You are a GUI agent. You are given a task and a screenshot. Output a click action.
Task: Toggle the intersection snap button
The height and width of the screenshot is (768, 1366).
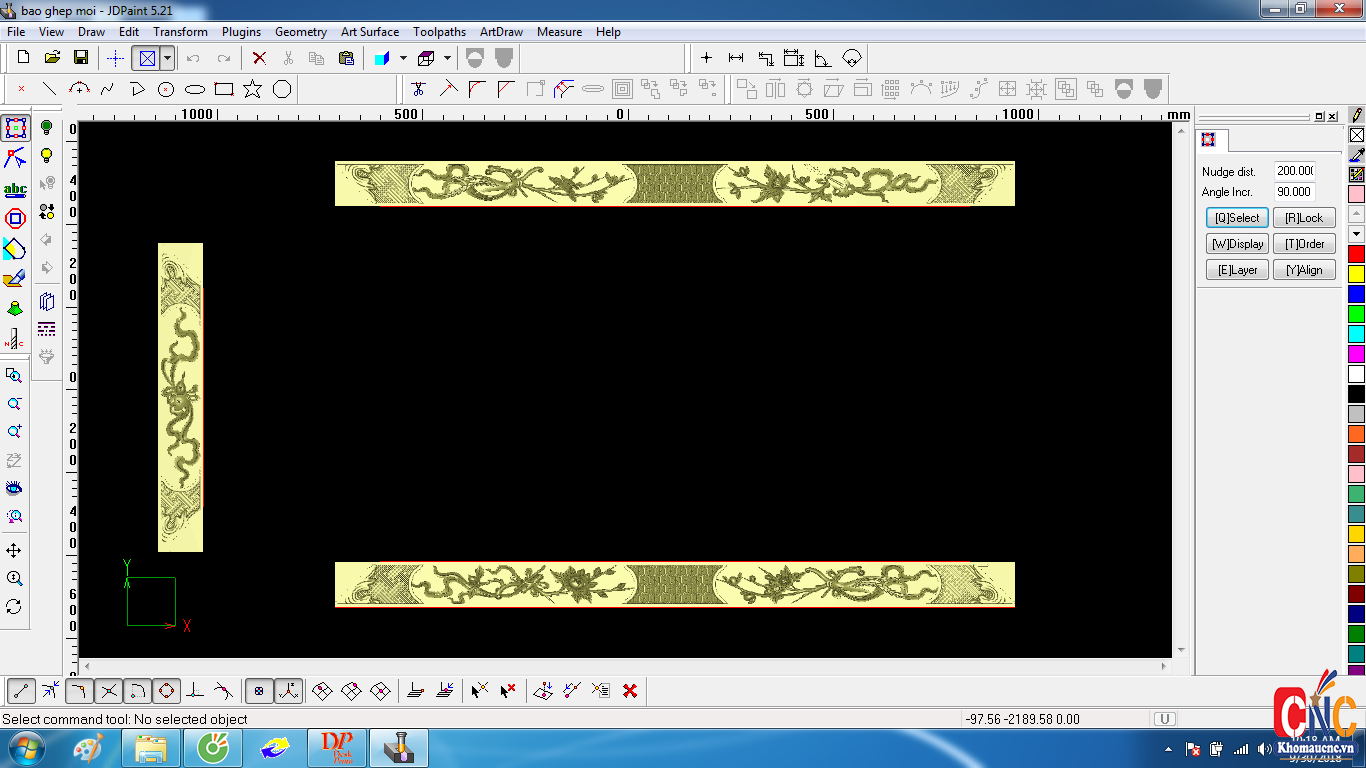point(109,690)
